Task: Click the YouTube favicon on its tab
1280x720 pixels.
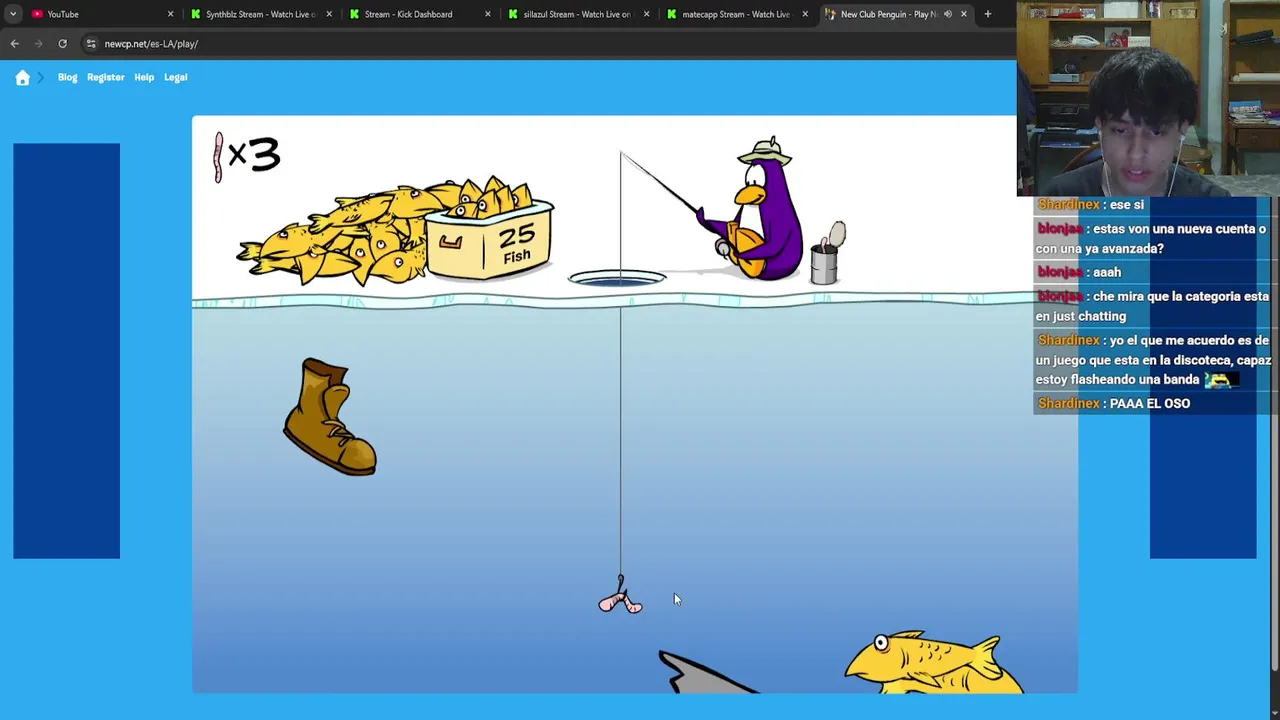Action: [x=37, y=14]
